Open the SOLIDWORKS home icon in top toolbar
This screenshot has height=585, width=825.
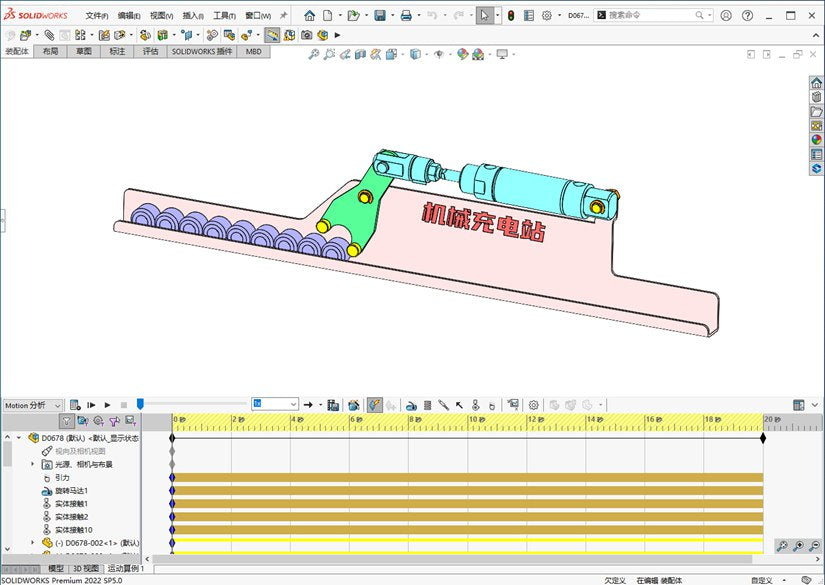tap(309, 16)
